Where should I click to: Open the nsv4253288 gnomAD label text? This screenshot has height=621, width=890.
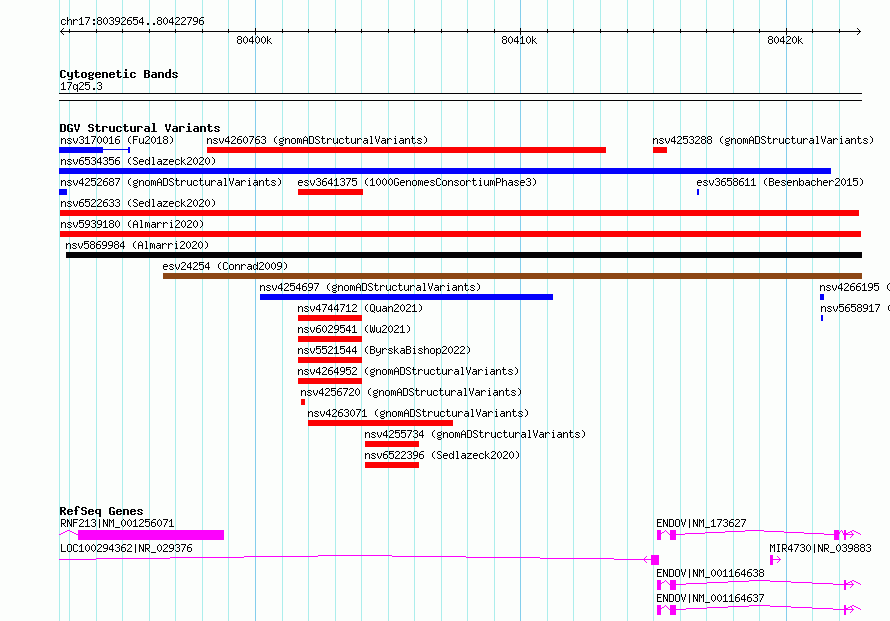763,140
